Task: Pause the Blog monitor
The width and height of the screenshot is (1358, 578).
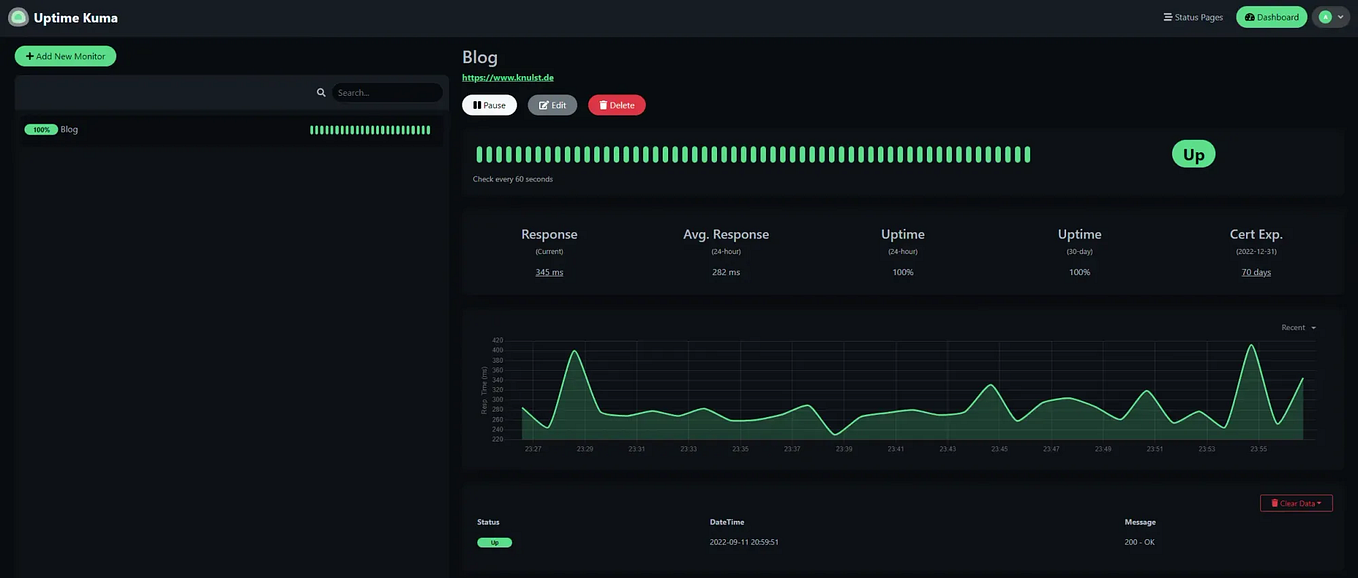Action: [x=489, y=105]
